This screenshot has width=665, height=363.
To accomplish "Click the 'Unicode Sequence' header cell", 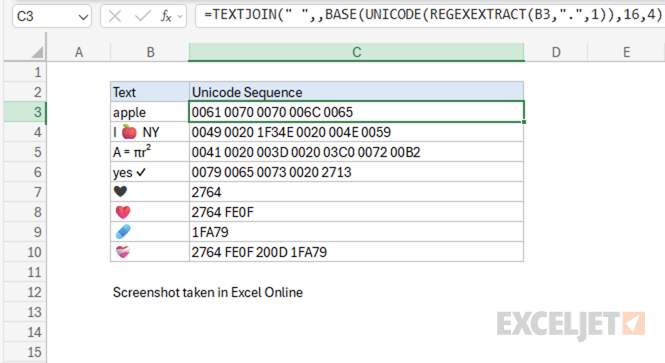I will (356, 92).
